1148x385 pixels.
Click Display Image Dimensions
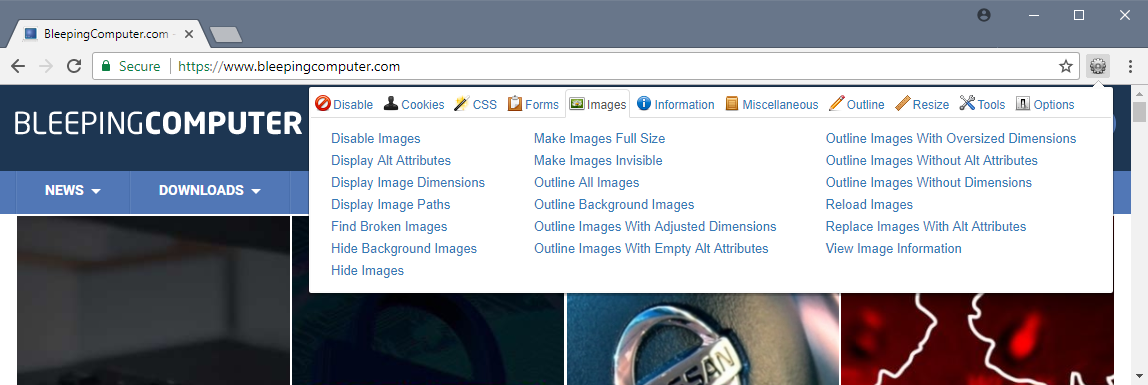[x=408, y=182]
